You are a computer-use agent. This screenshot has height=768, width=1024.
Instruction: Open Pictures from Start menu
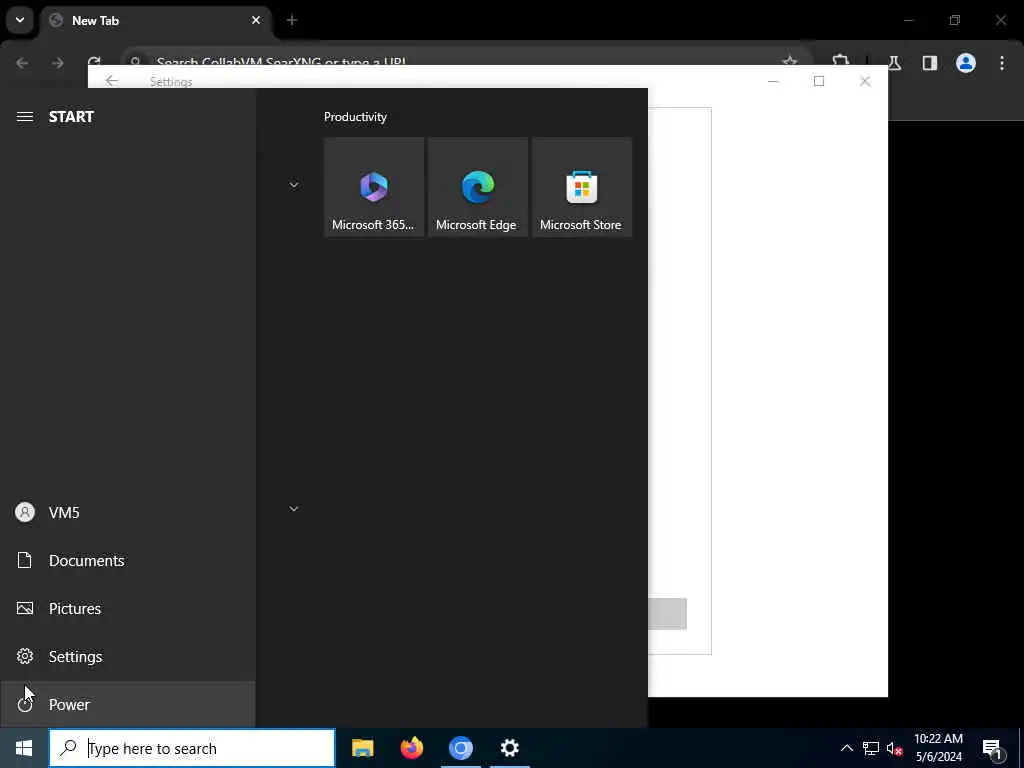click(x=127, y=609)
